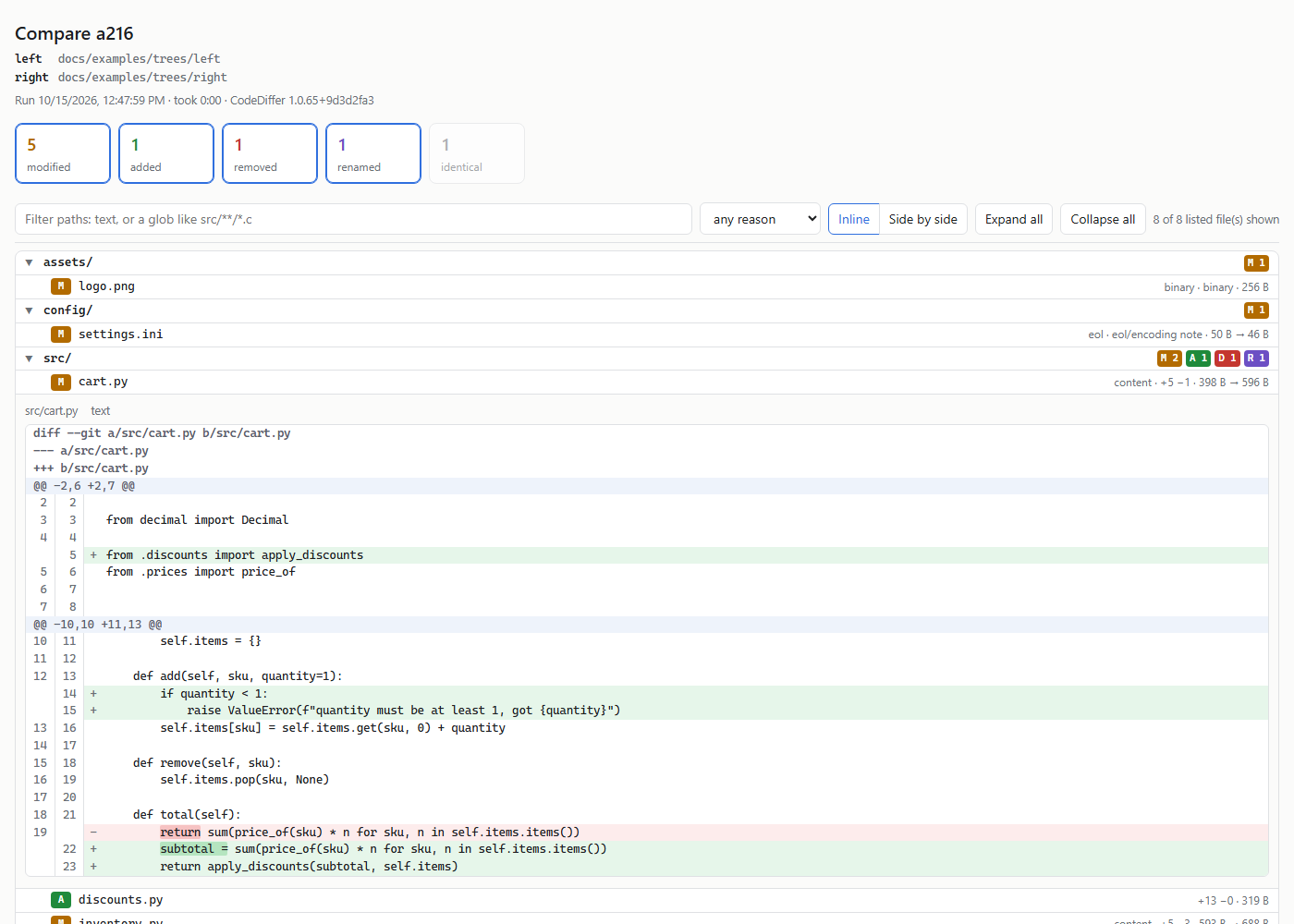Click the M badge beside logo.png
Viewport: 1294px width, 924px height.
coord(61,286)
